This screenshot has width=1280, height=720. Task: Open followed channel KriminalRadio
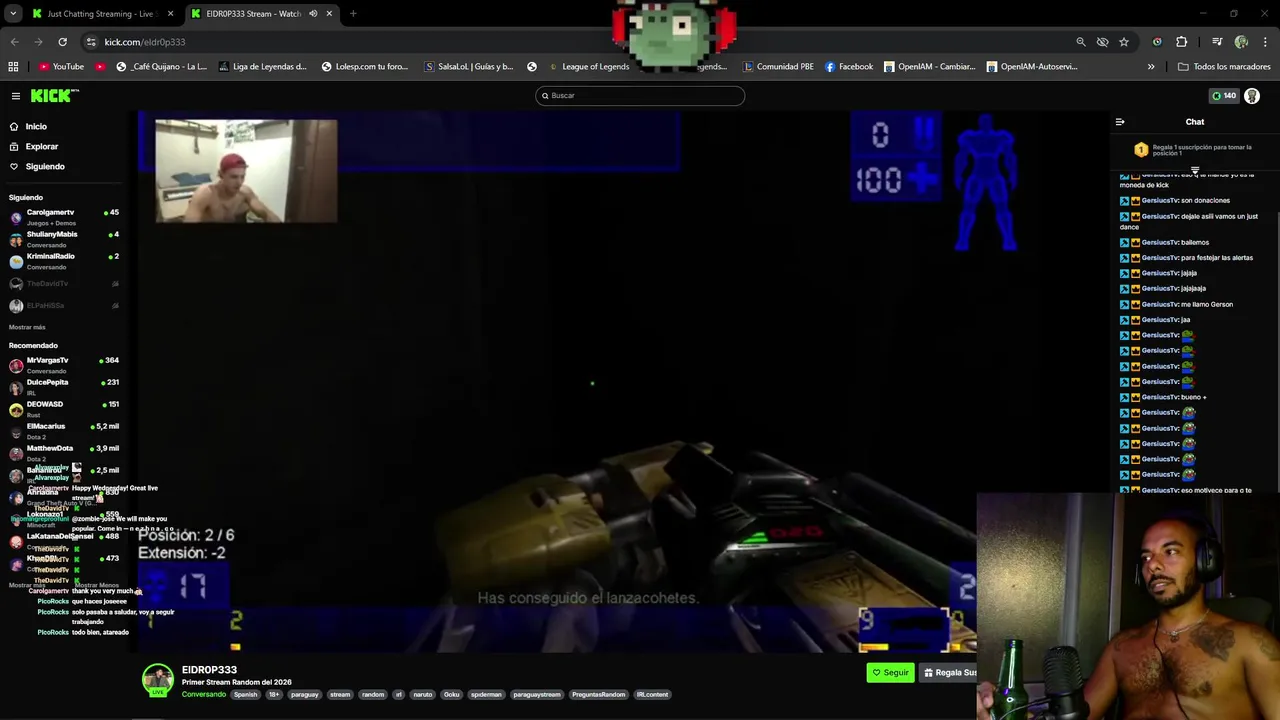(x=64, y=261)
